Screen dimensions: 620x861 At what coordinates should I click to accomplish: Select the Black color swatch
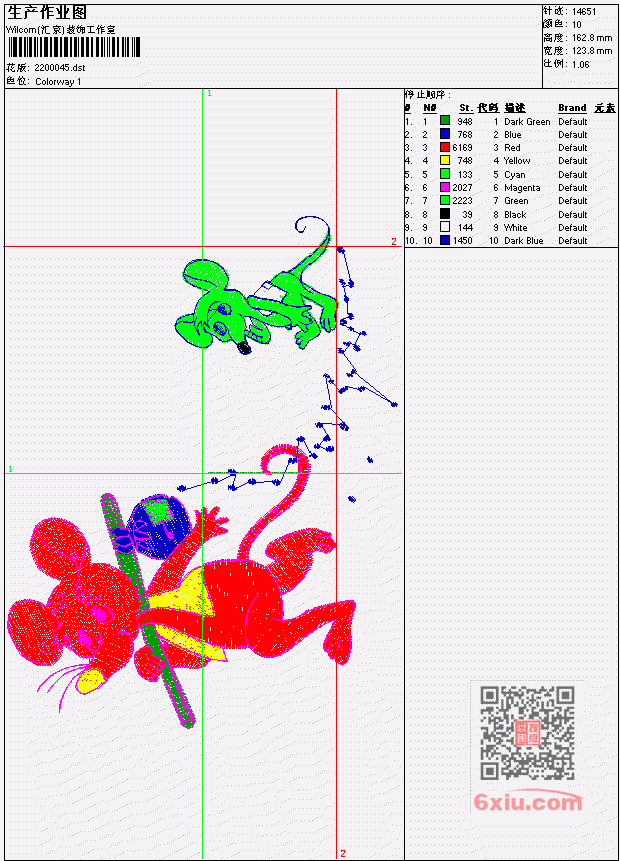445,214
